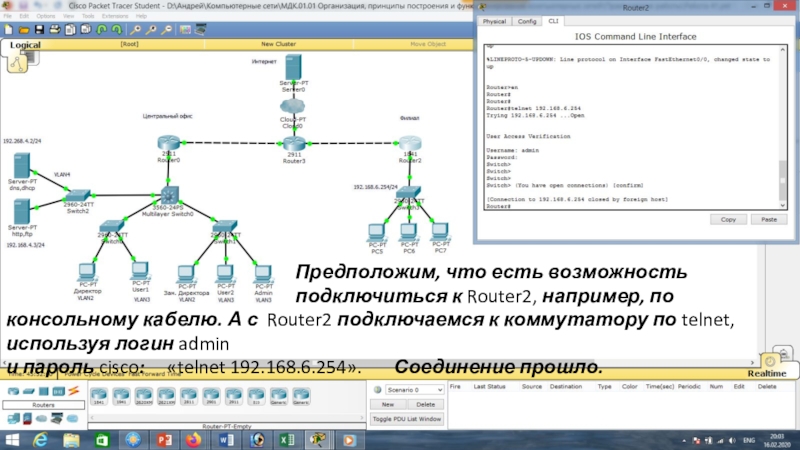This screenshot has height=450, width=800.
Task: Select Connections lightning bolt icon
Action: point(73,391)
